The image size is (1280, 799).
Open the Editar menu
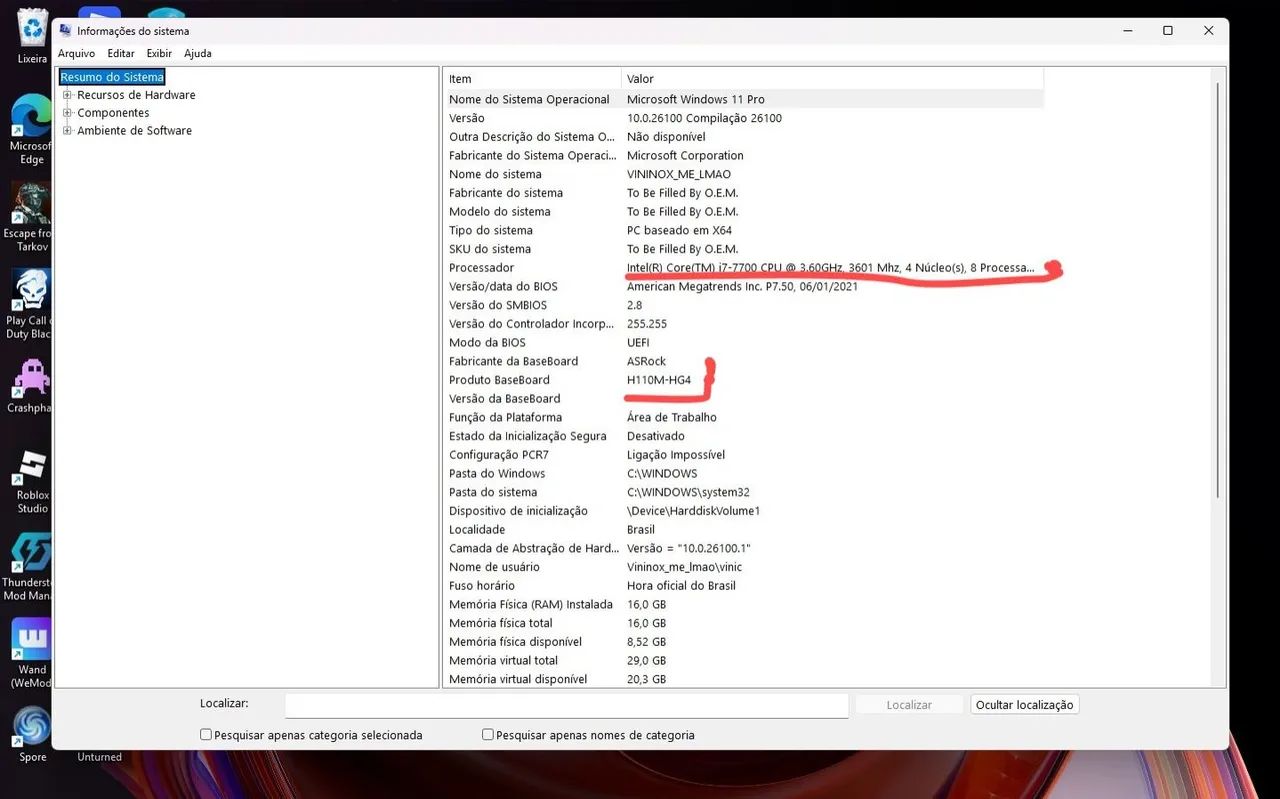pyautogui.click(x=121, y=54)
